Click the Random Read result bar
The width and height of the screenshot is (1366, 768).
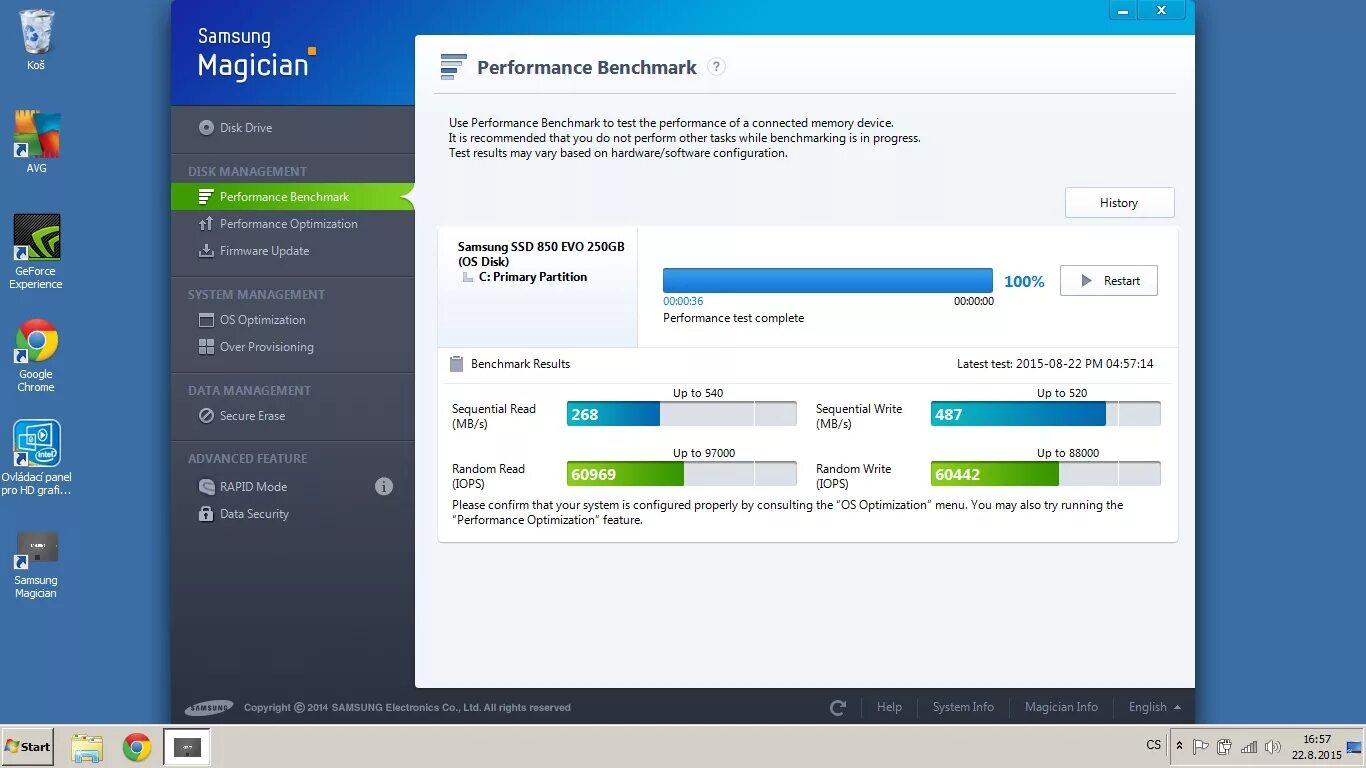pyautogui.click(x=681, y=474)
